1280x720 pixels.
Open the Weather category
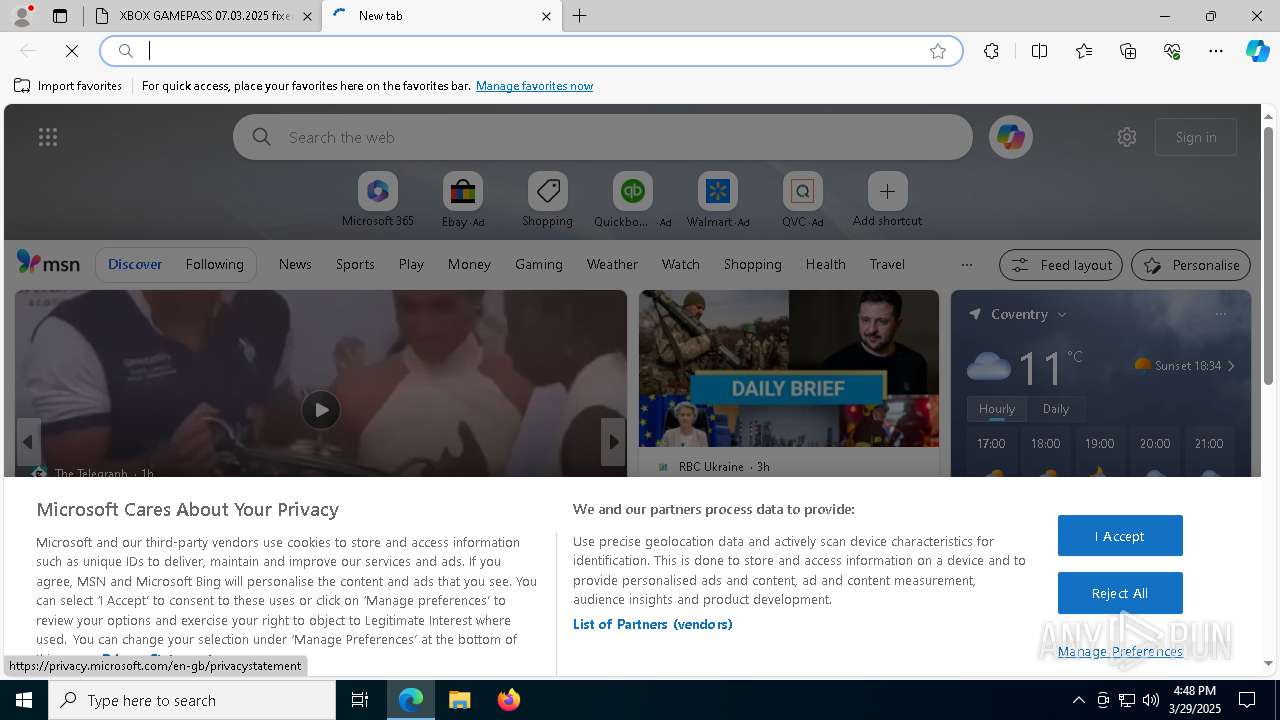tap(612, 264)
